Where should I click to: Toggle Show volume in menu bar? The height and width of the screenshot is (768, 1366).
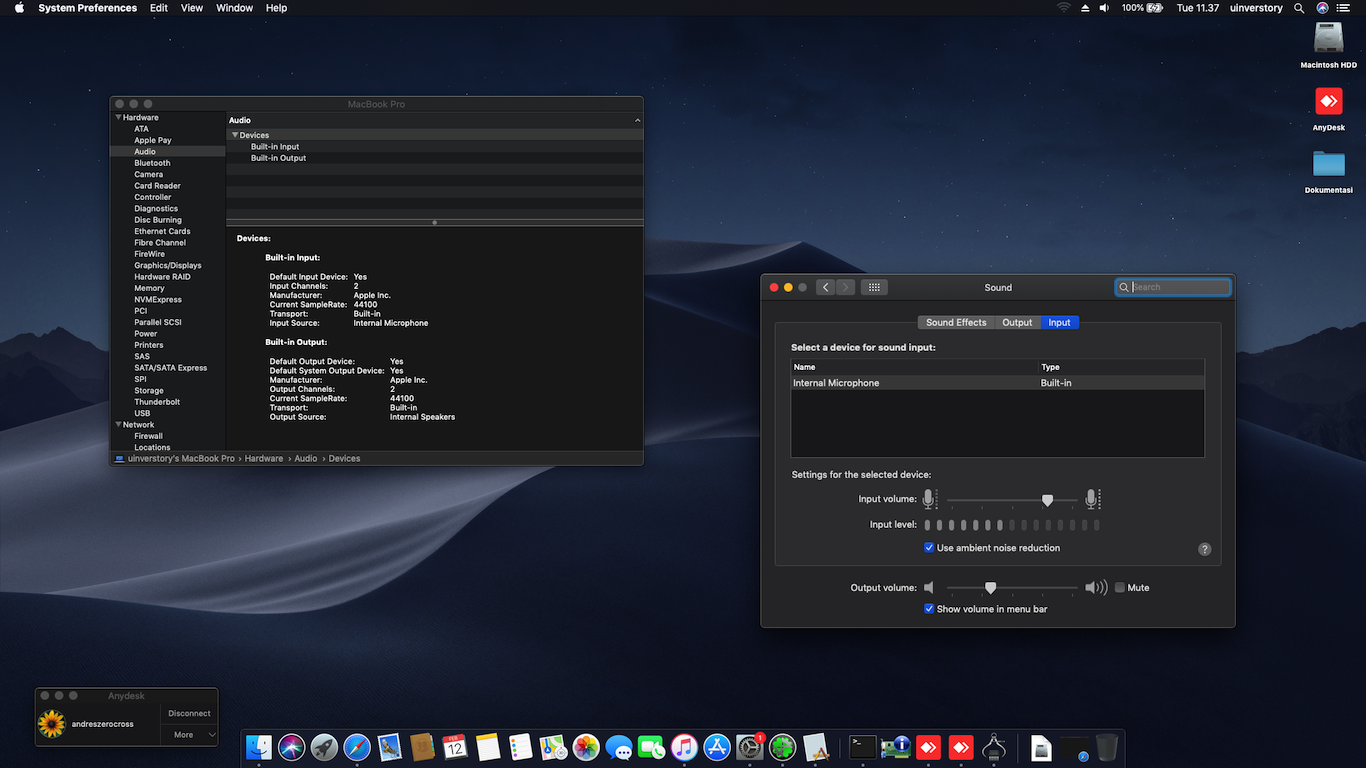click(x=929, y=608)
